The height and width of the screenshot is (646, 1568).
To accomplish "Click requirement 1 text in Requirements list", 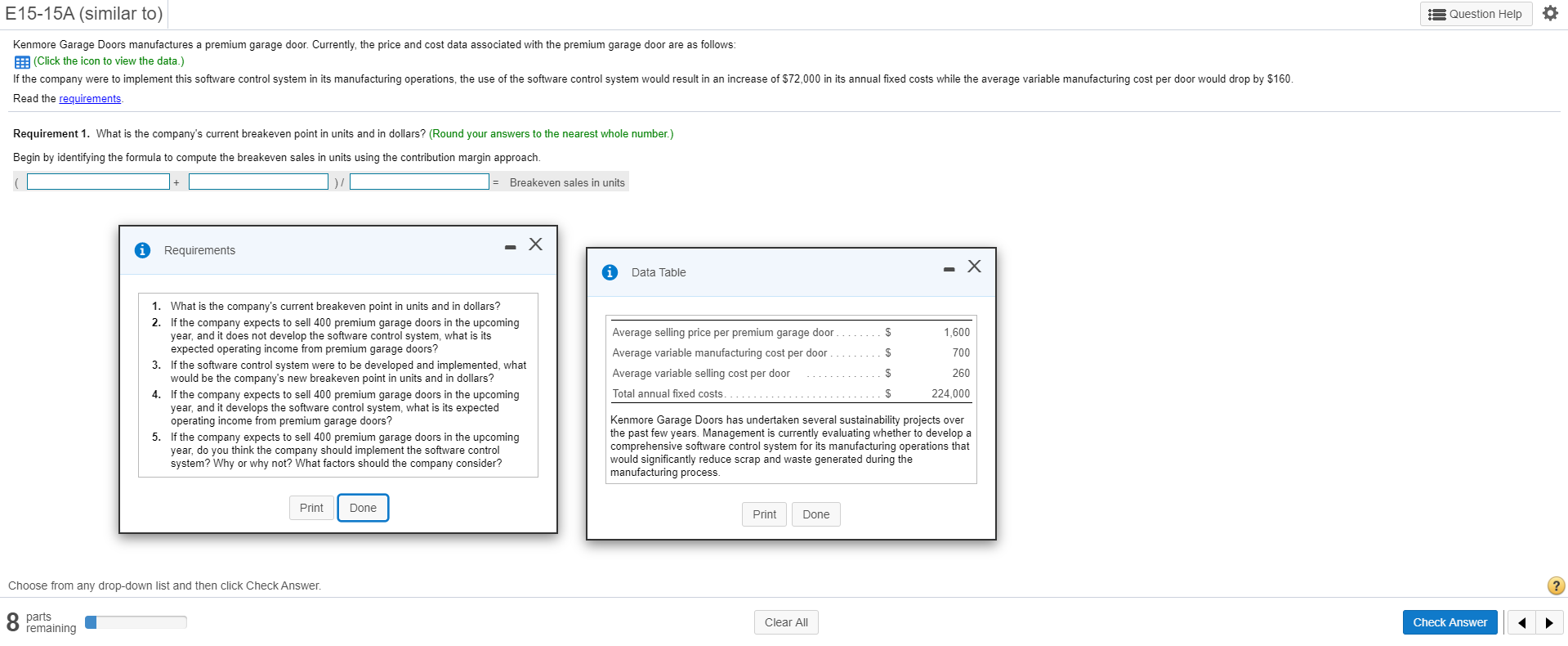I will point(335,307).
